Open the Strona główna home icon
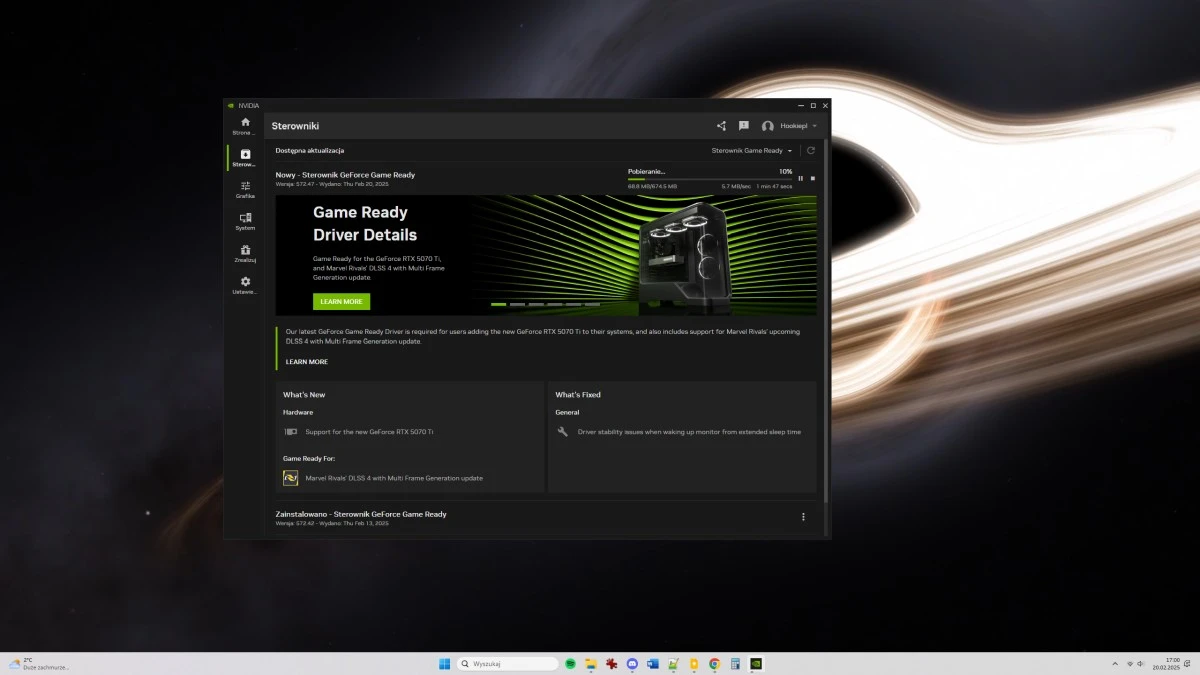The image size is (1200, 675). tap(244, 124)
